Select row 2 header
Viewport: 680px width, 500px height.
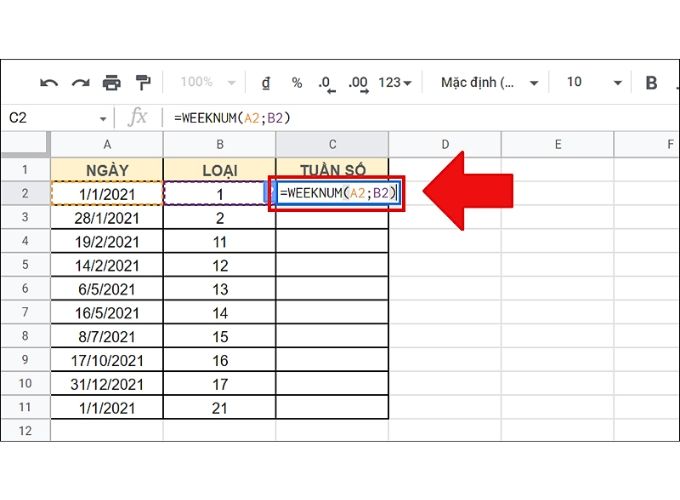(x=25, y=193)
